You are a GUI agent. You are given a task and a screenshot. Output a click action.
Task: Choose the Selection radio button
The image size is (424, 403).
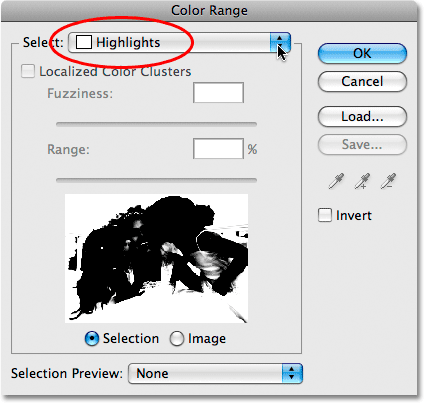pos(92,339)
